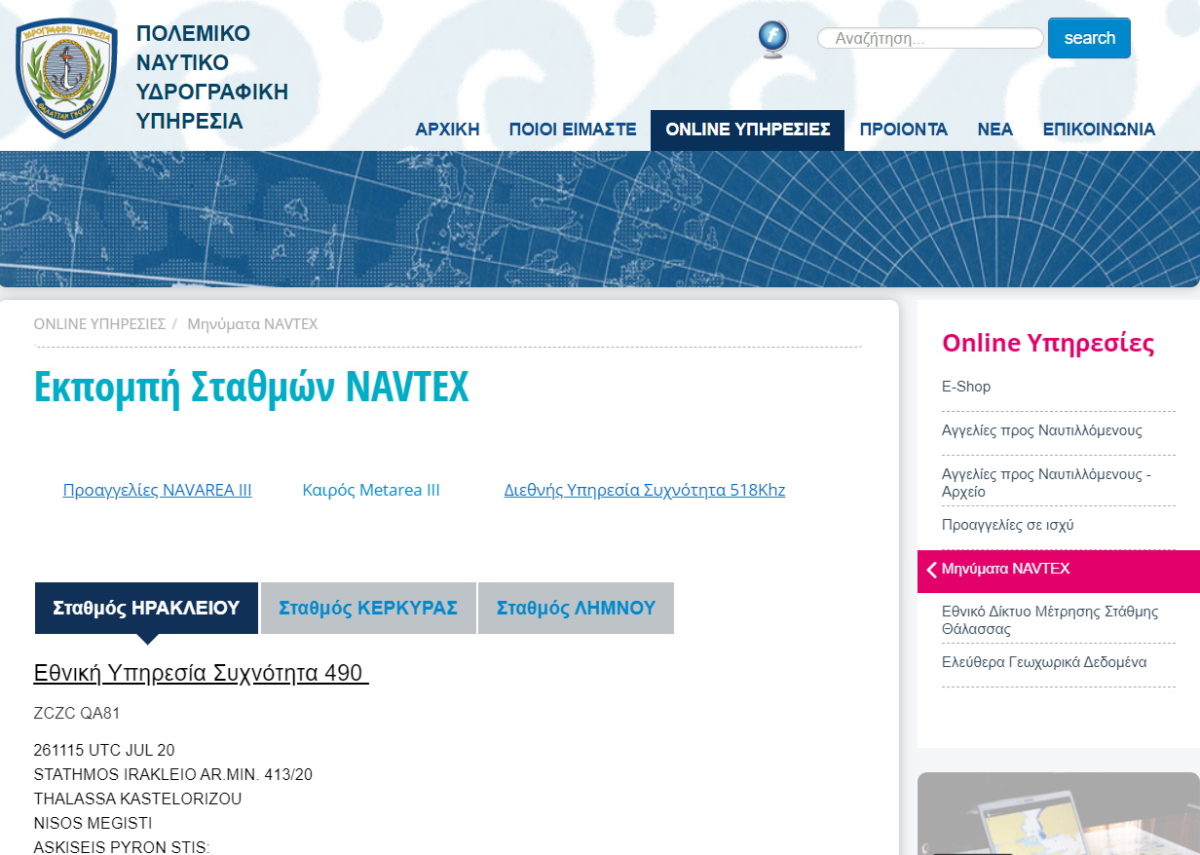Click the laptop image thumbnail in sidebar

tap(1057, 813)
